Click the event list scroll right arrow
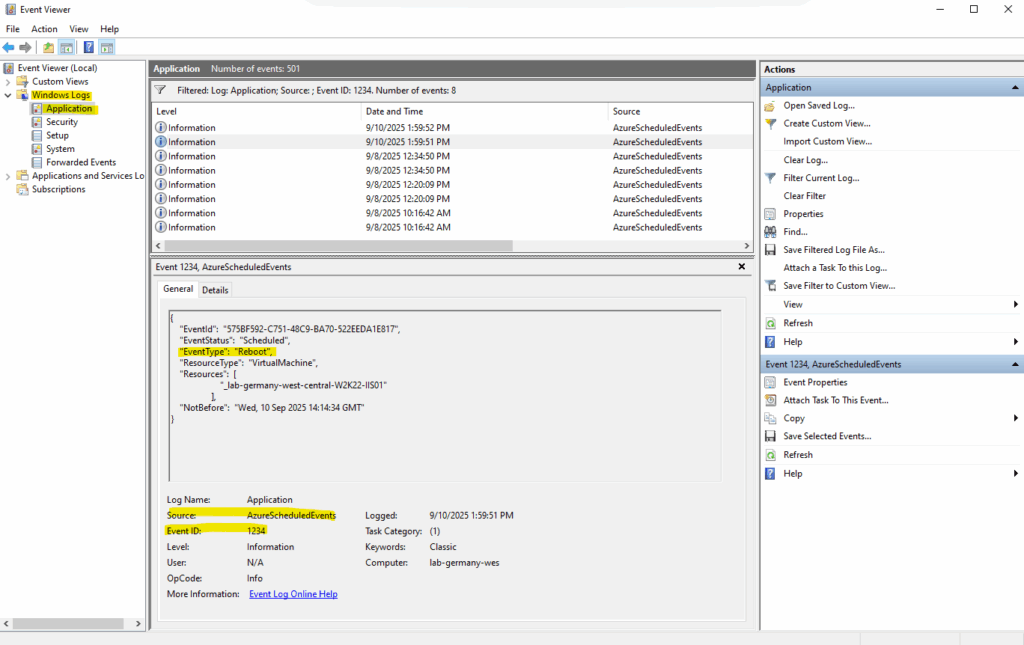This screenshot has width=1024, height=645. 747,246
